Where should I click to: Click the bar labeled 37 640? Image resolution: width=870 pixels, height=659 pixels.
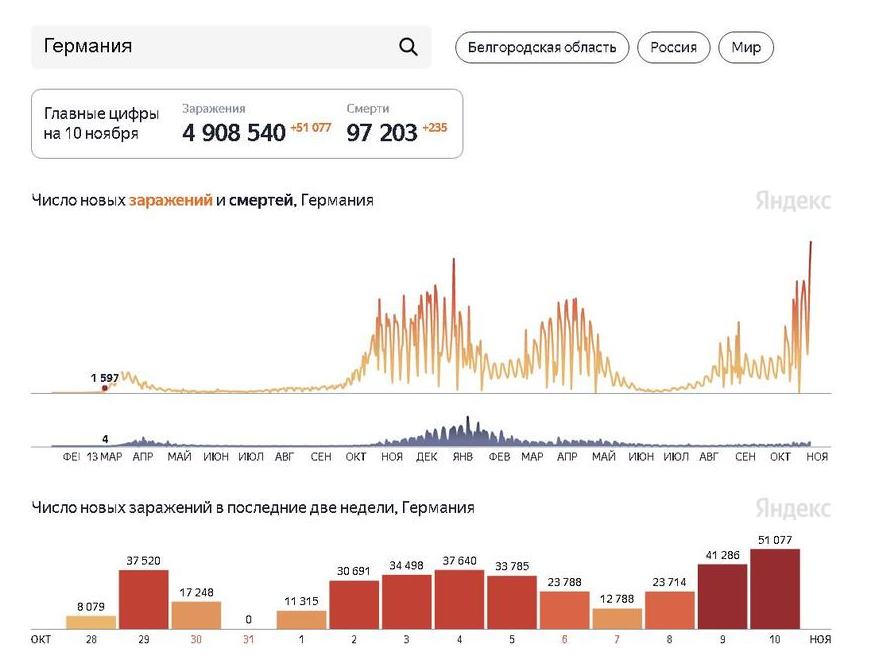pyautogui.click(x=459, y=600)
